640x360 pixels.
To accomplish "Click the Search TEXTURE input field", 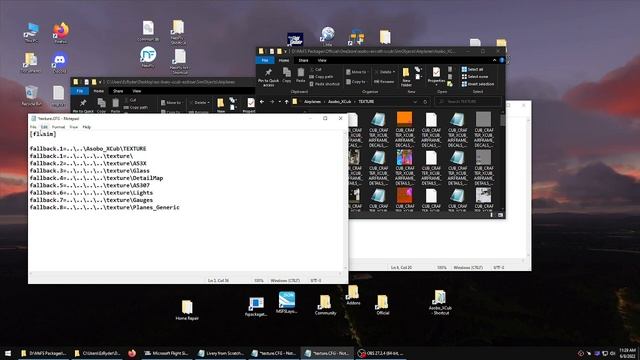I will (468, 102).
